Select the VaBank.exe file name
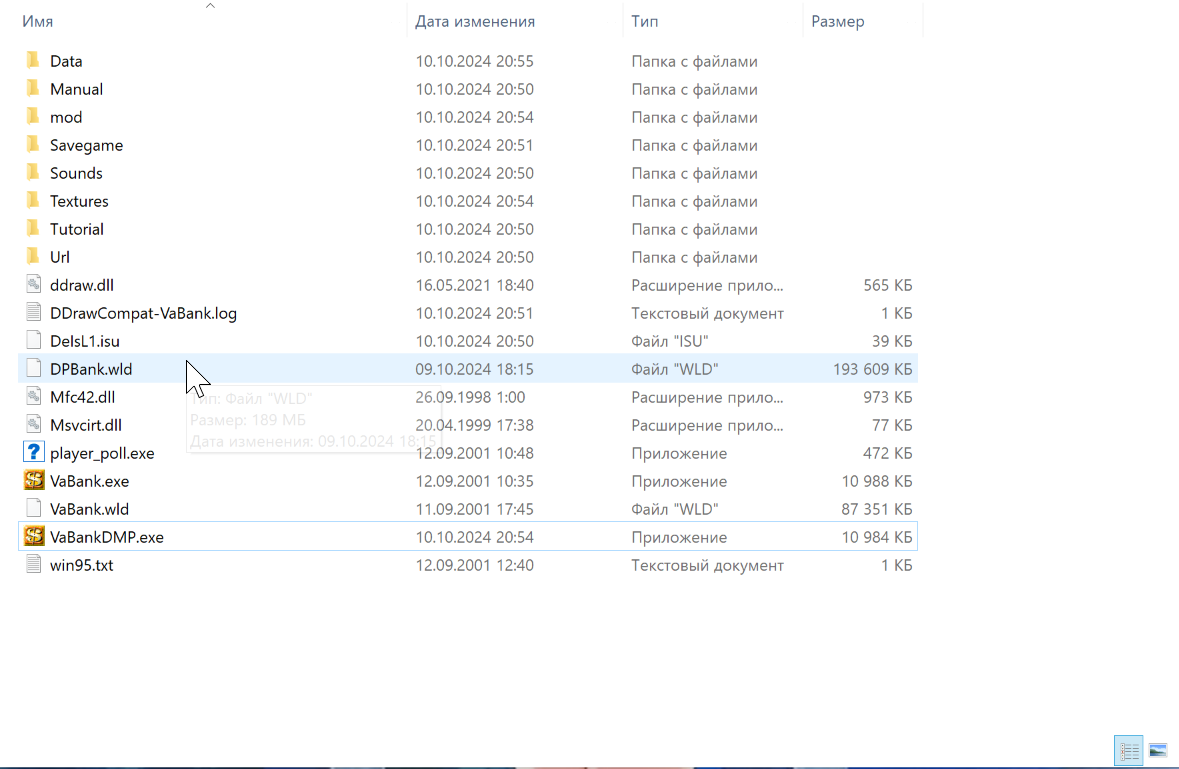Screen dimensions: 1179x769 89,481
